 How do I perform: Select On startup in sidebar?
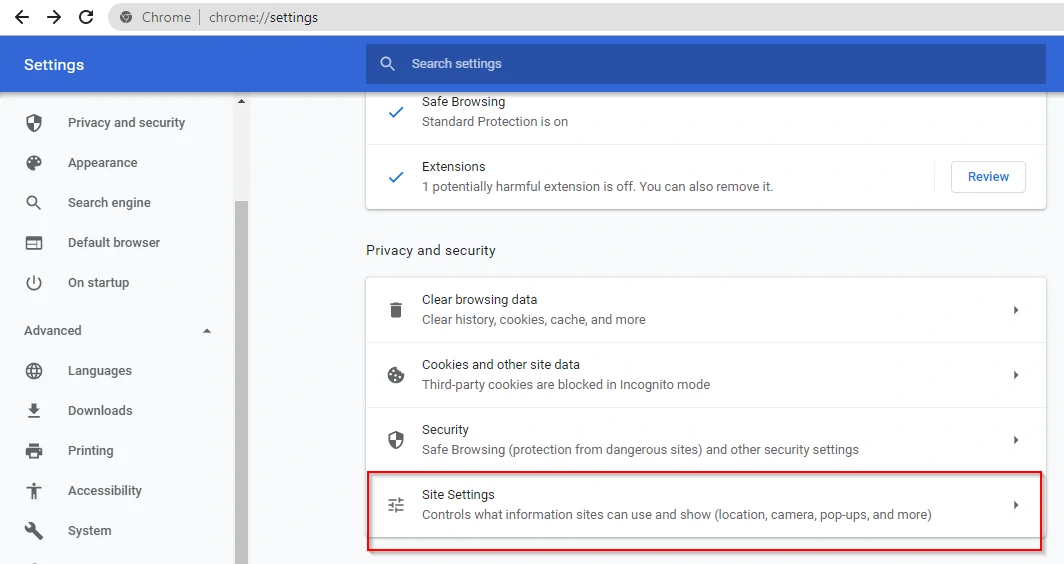tap(98, 283)
